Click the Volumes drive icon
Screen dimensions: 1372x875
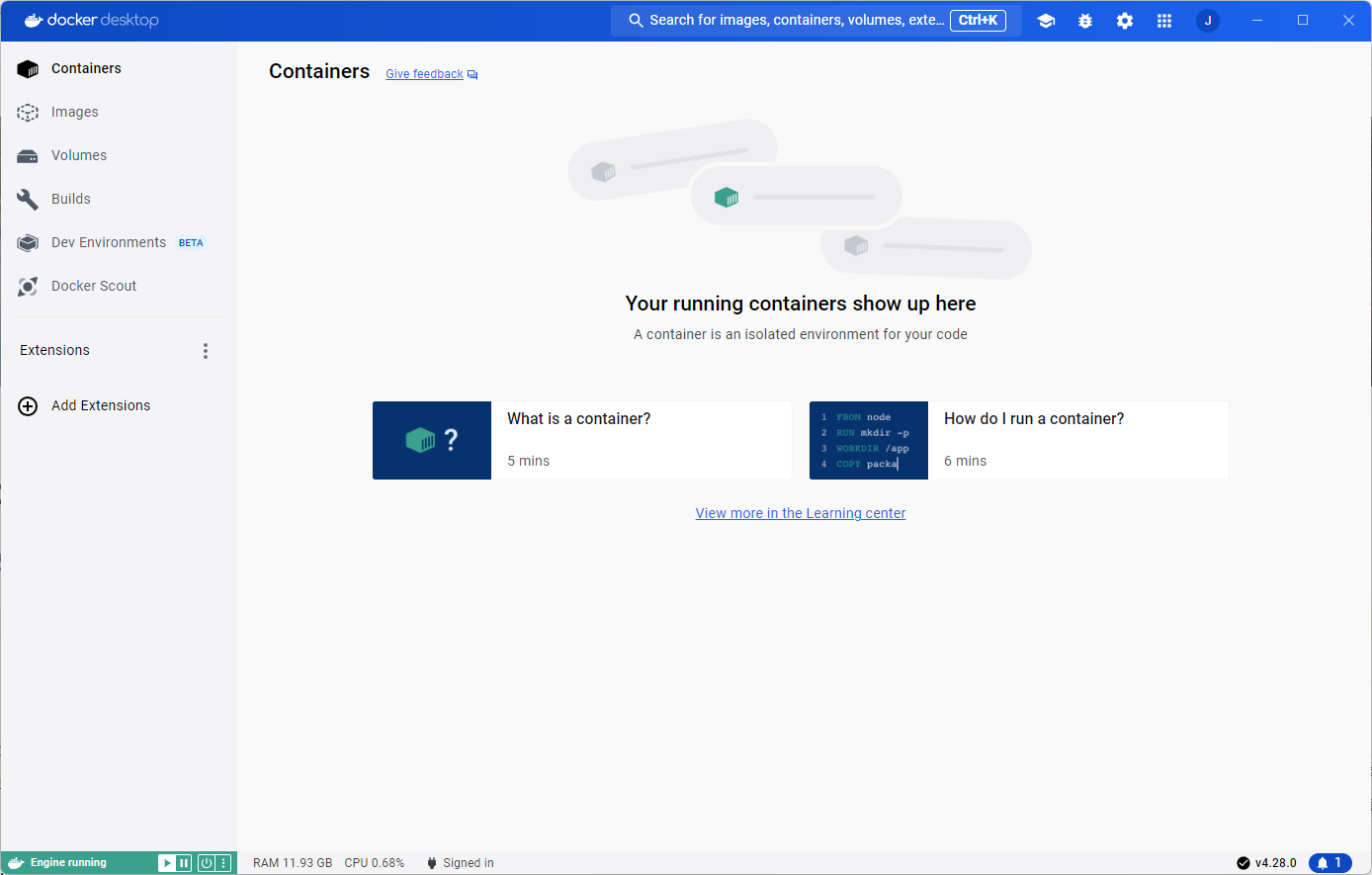click(x=28, y=155)
